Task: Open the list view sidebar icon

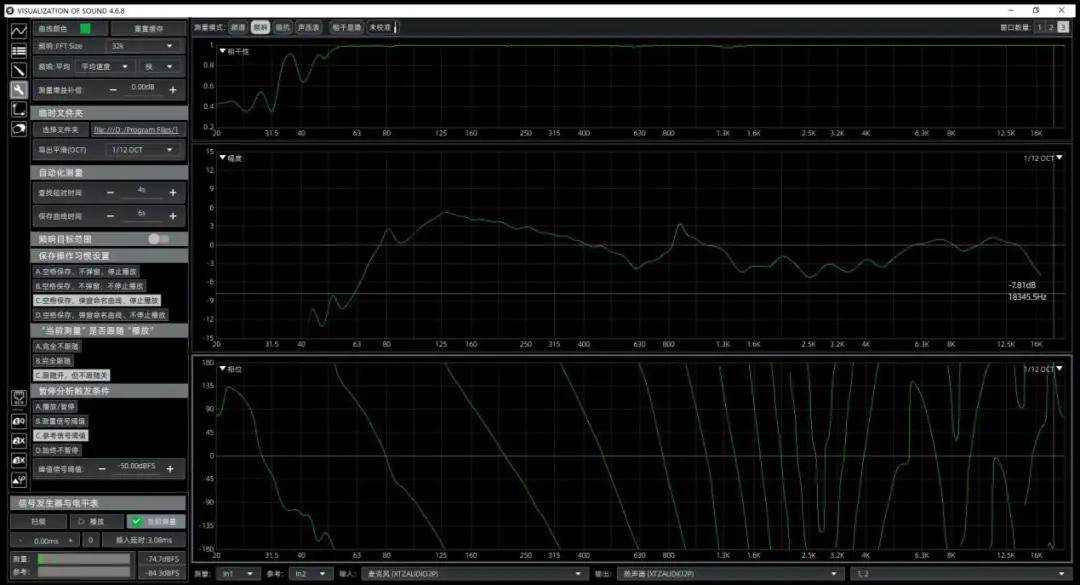Action: tap(18, 50)
